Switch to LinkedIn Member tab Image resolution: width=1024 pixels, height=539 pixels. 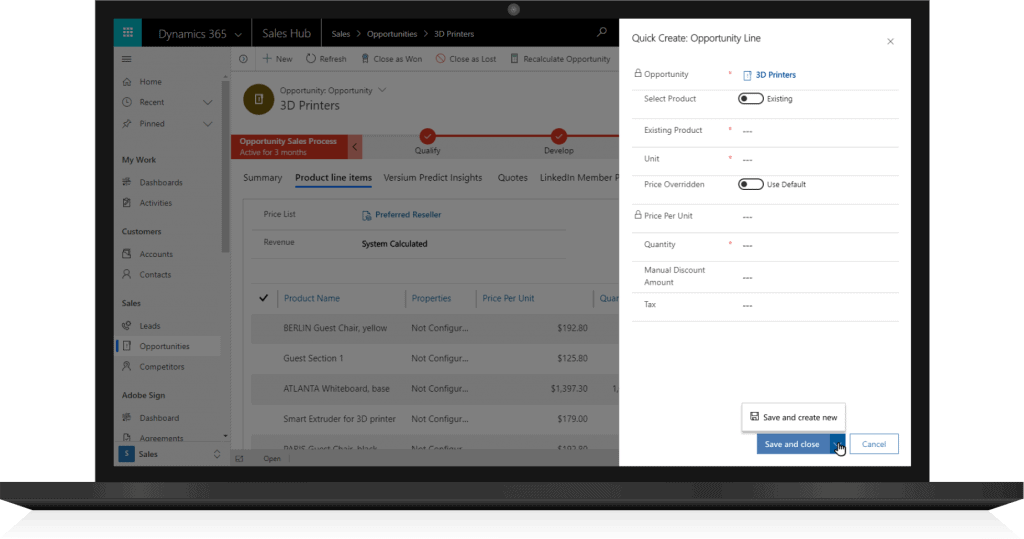coord(579,178)
